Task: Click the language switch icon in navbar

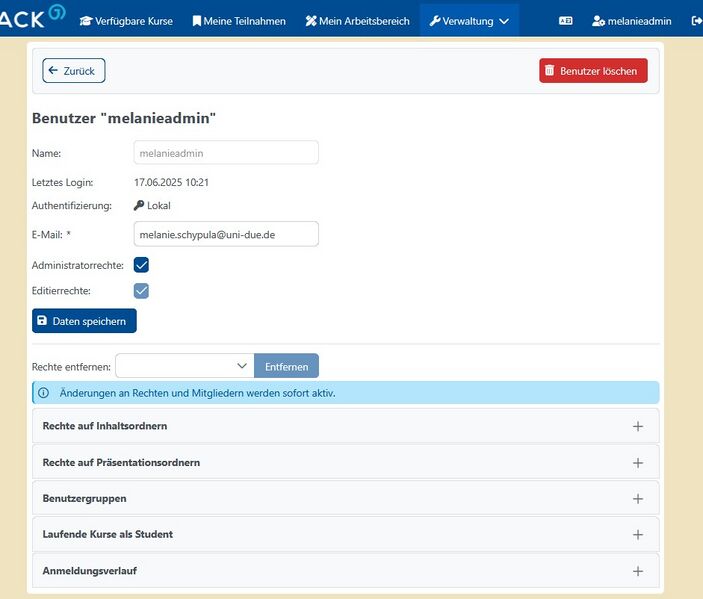Action: coord(565,21)
